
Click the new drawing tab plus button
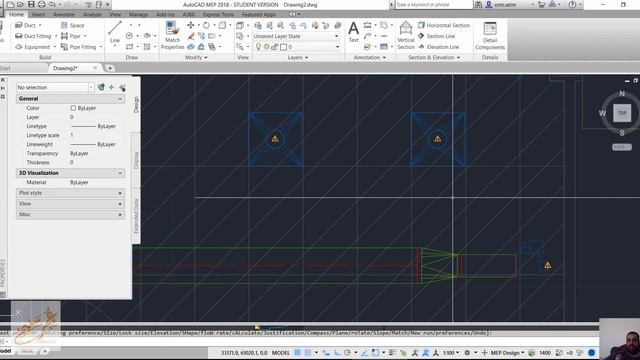click(110, 68)
